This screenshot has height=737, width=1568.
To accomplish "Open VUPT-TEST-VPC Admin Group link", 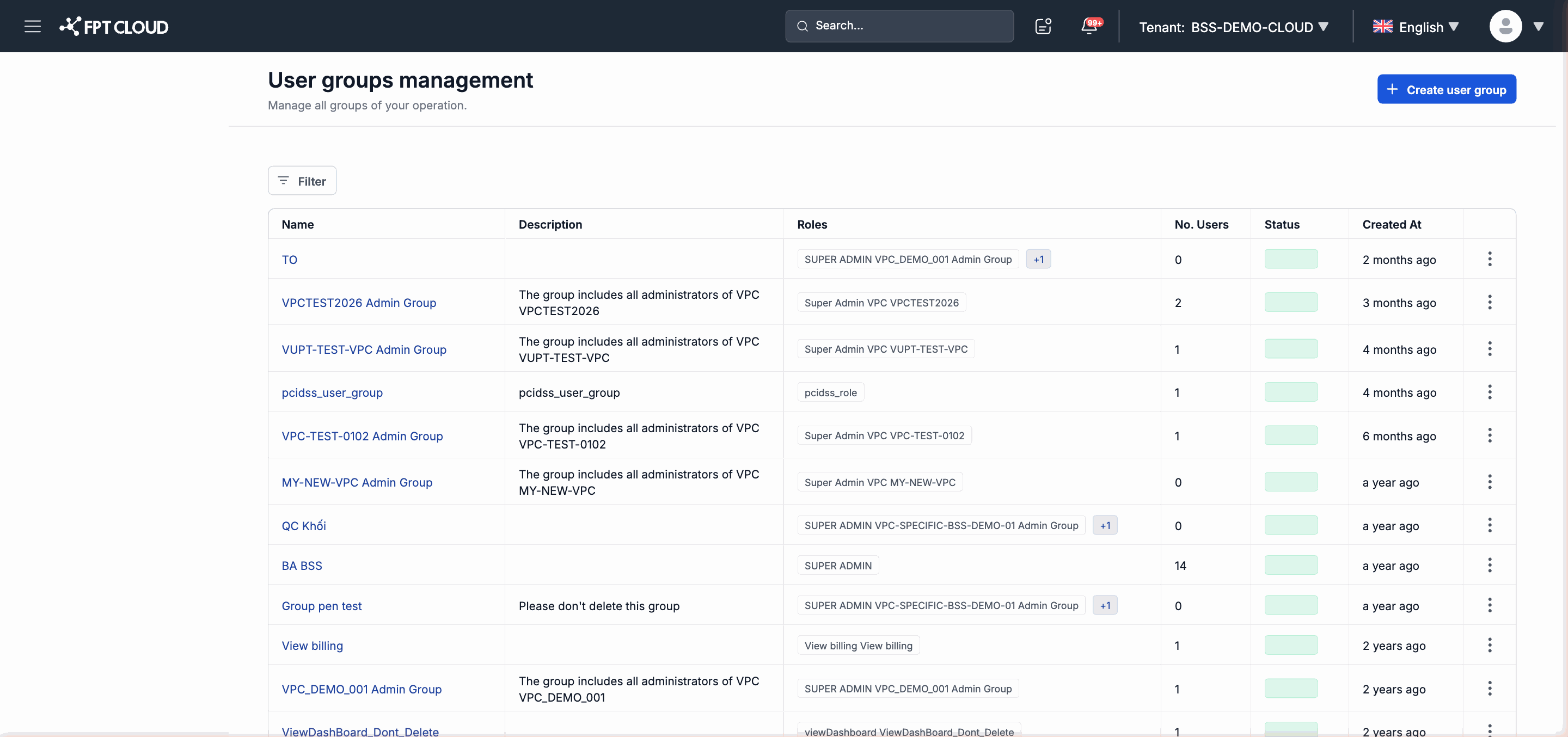I will tap(364, 349).
